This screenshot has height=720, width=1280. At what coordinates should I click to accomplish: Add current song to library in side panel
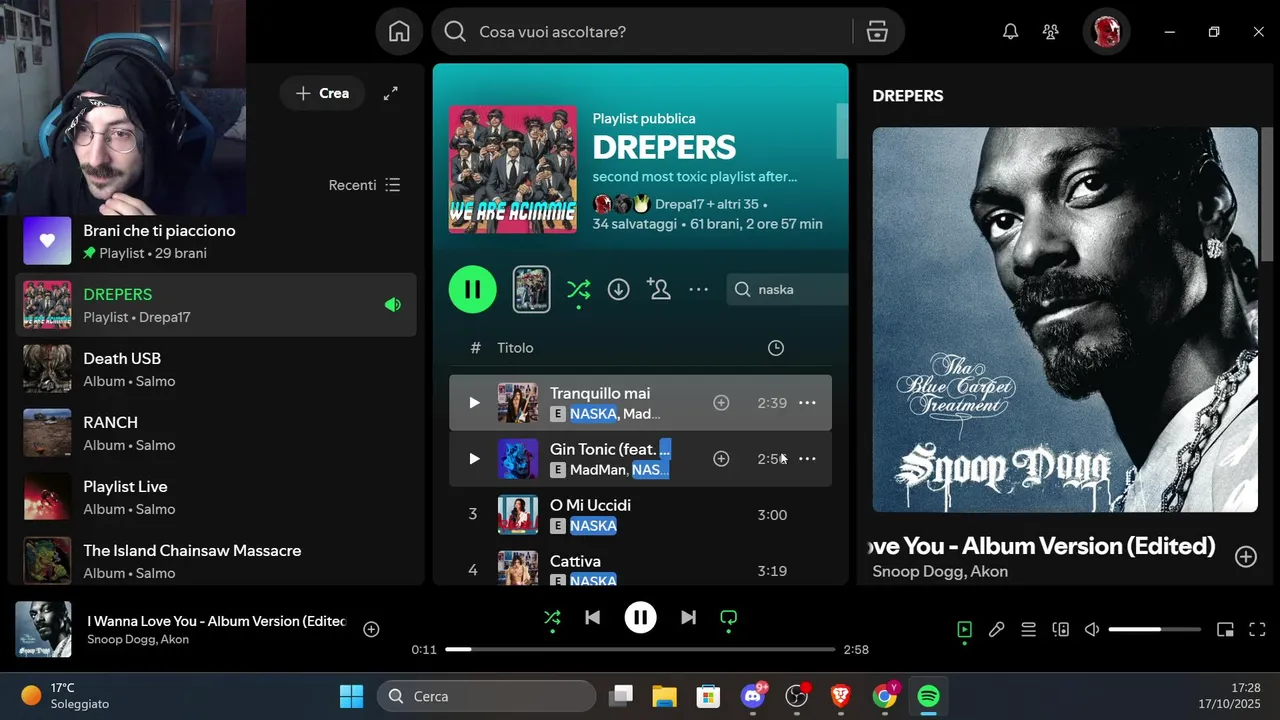tap(1245, 556)
